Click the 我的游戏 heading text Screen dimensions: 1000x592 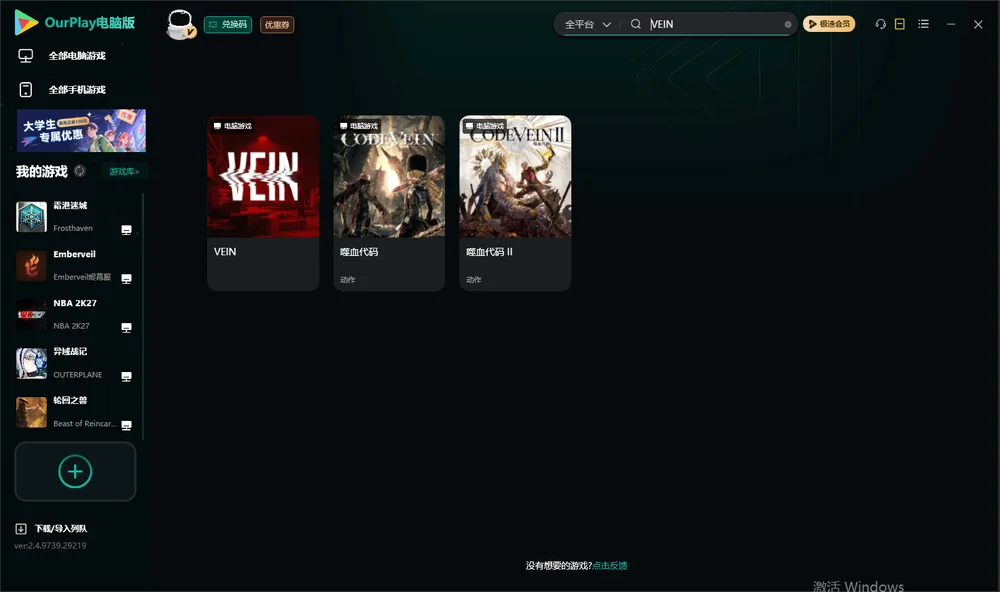tap(41, 172)
